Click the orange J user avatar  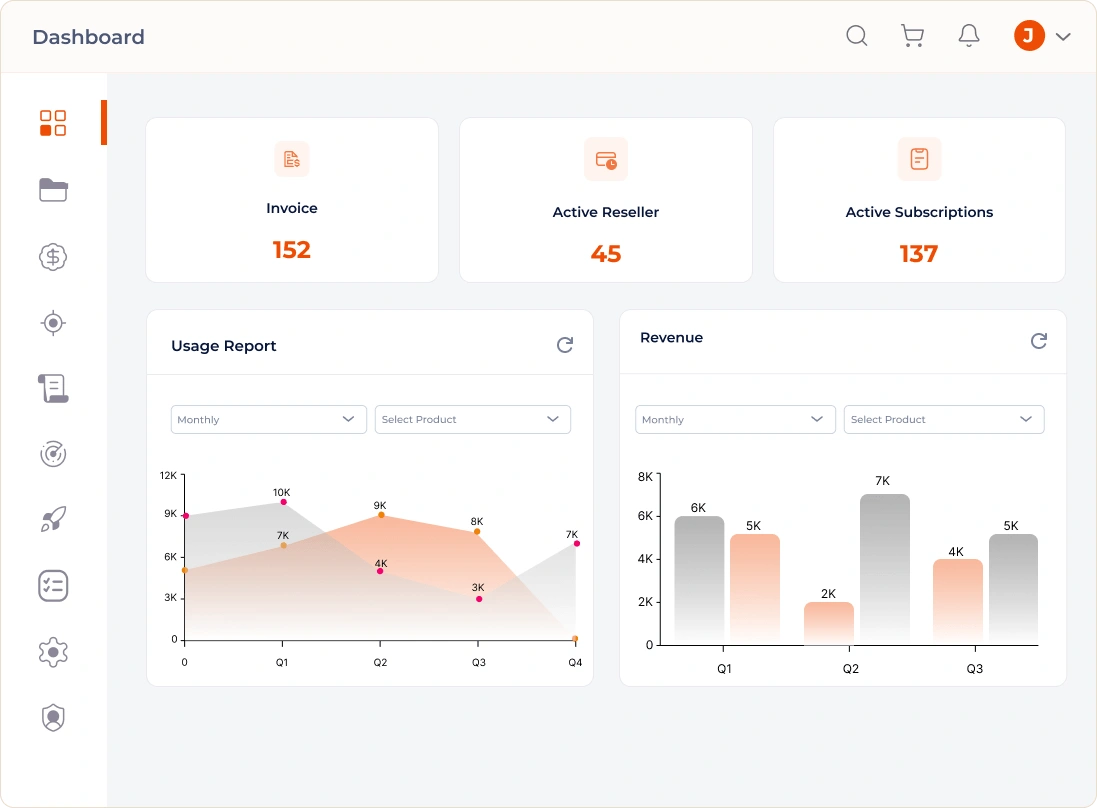[x=1028, y=36]
